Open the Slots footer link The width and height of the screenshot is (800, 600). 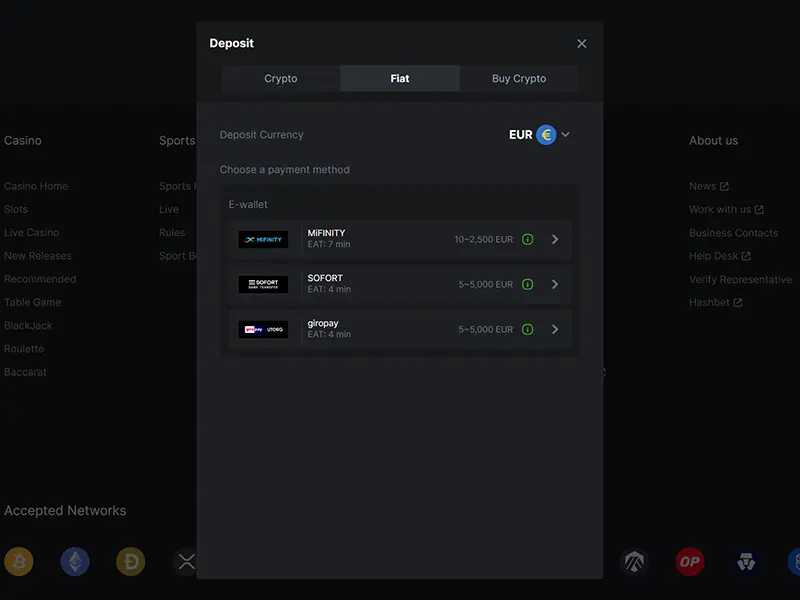16,209
